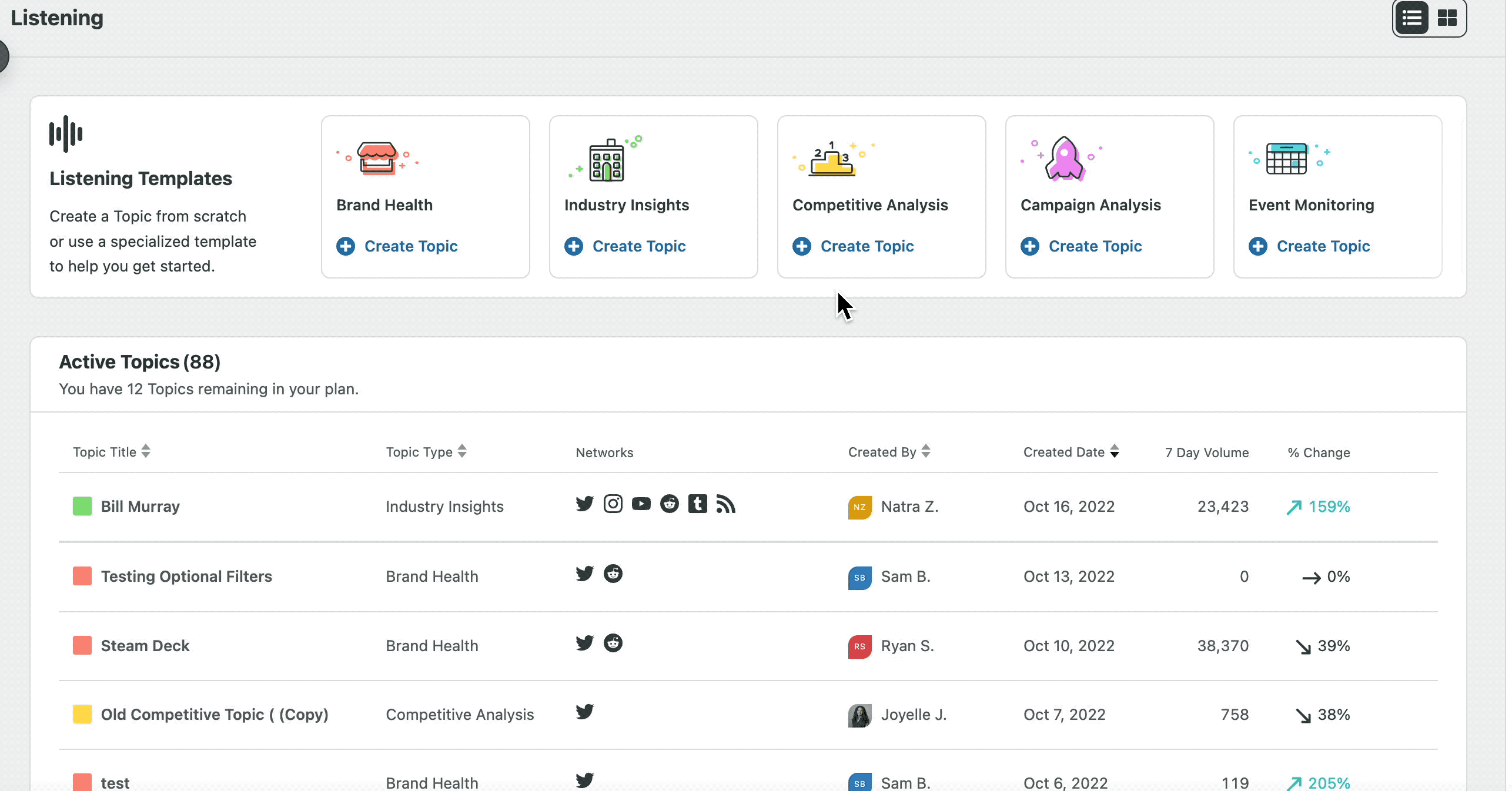The image size is (1512, 791).
Task: Click Competitive Analysis type in Old Competitive row
Action: pyautogui.click(x=460, y=715)
